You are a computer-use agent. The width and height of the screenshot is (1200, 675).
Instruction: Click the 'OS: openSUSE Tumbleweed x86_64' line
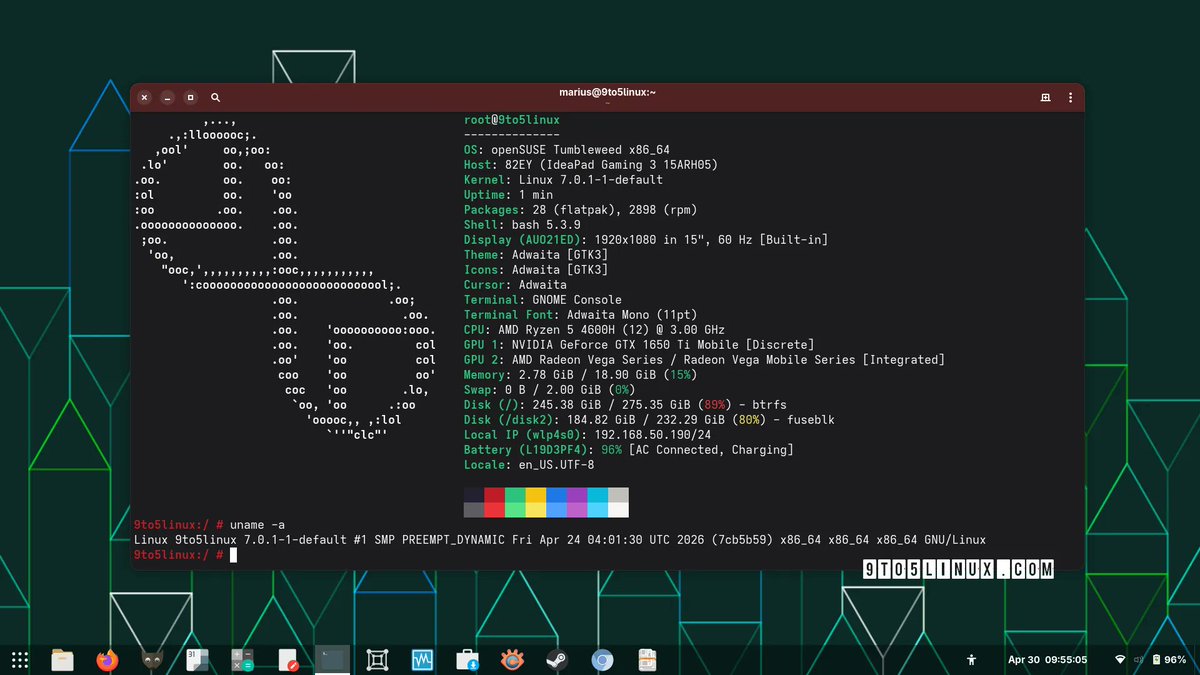tap(567, 150)
